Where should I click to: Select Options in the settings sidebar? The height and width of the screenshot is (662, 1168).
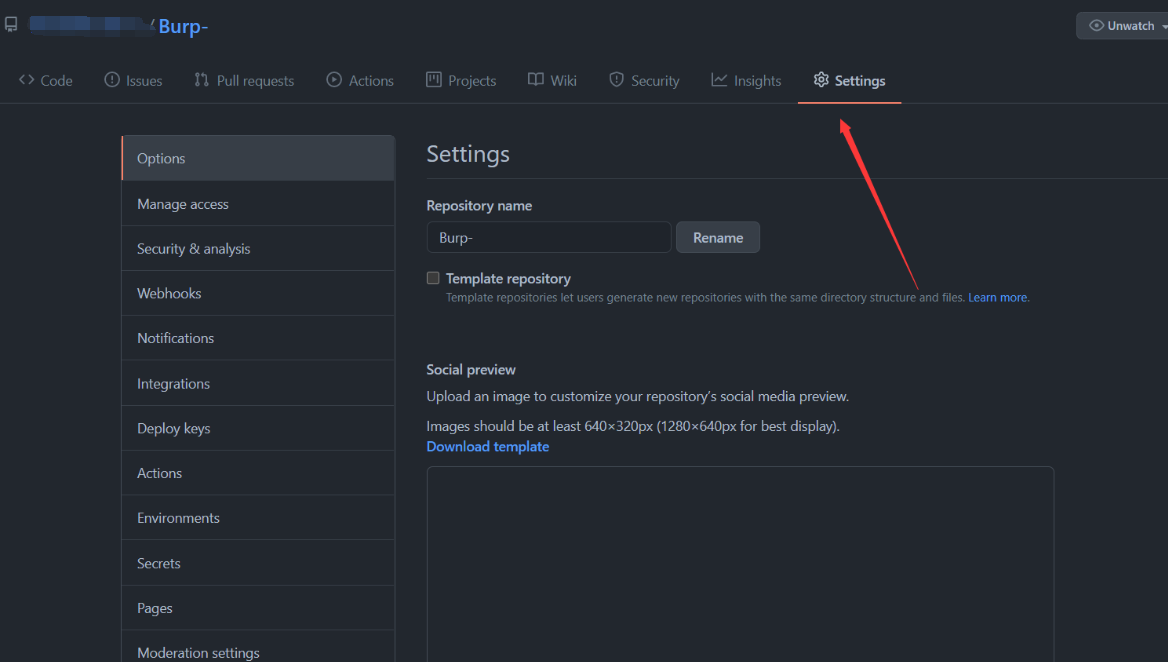coord(258,158)
